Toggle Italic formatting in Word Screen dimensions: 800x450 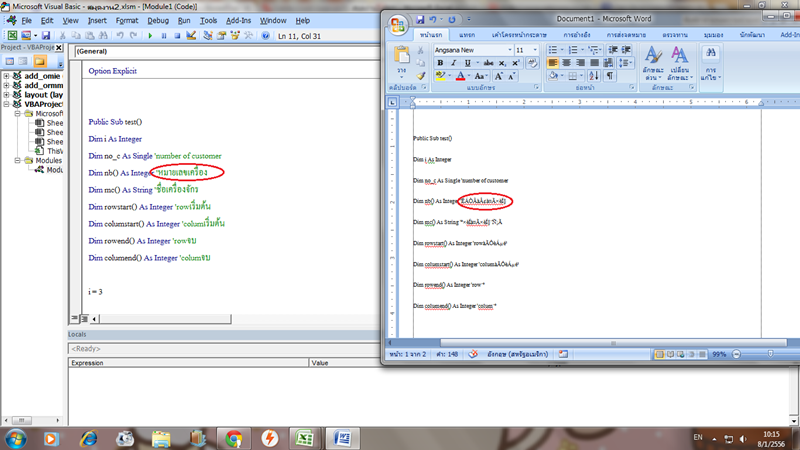454,63
